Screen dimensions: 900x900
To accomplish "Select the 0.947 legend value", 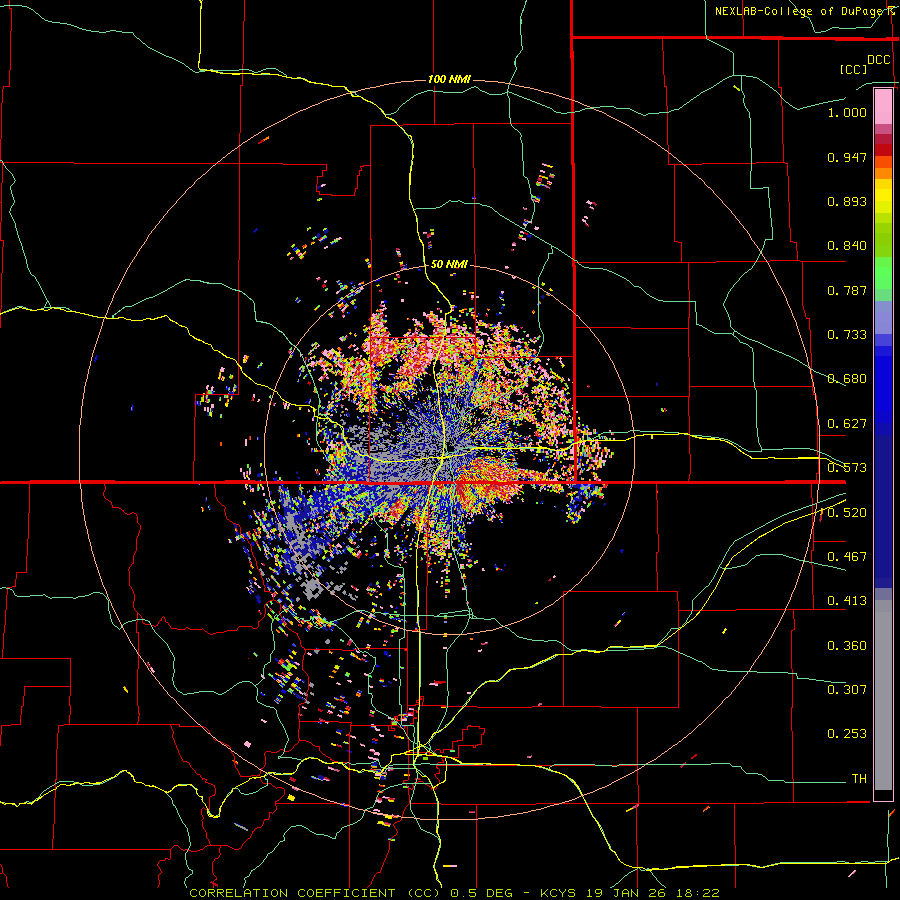I will [x=847, y=157].
